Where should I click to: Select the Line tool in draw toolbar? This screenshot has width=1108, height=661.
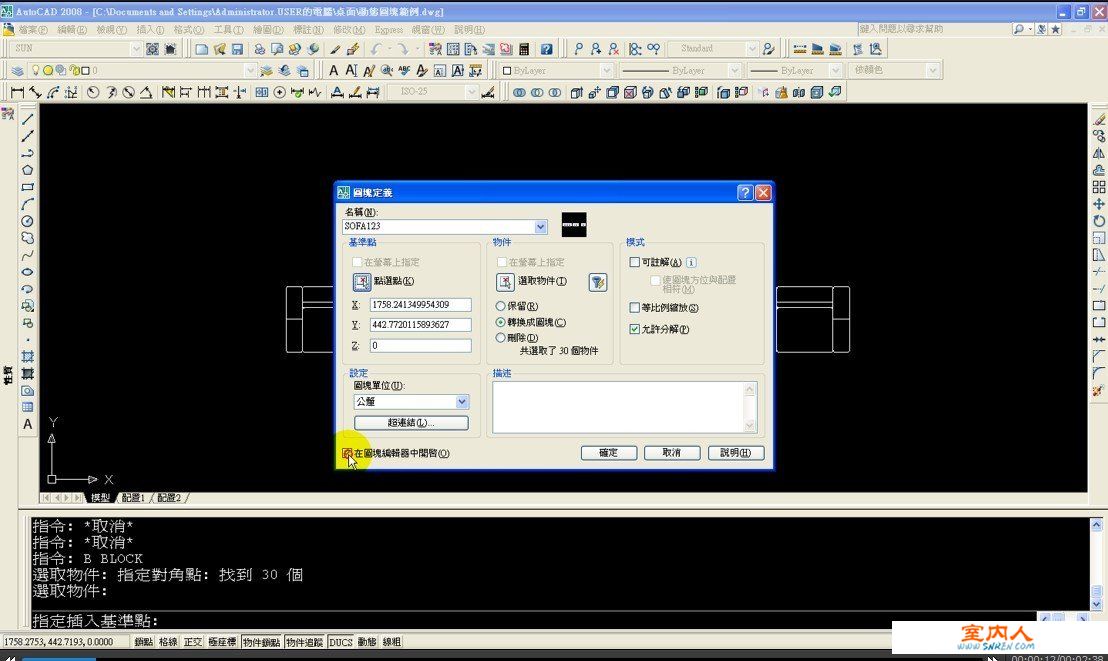click(28, 119)
